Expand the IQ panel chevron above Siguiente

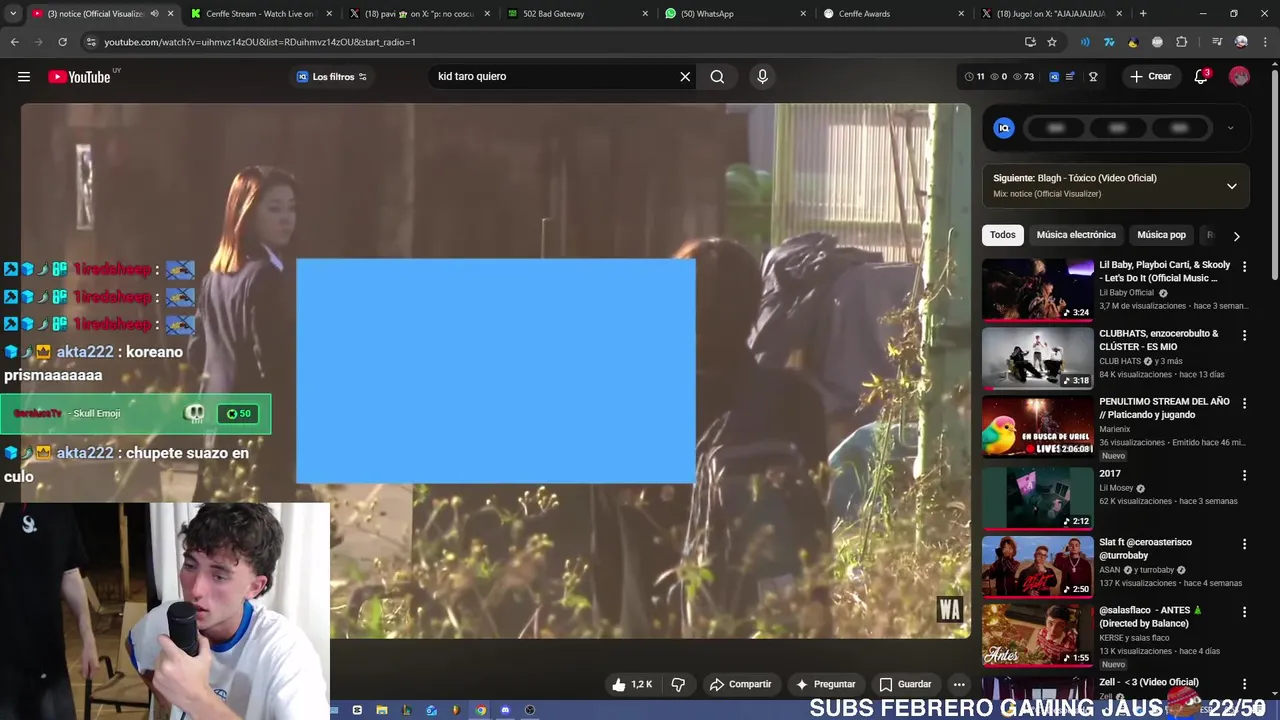(x=1230, y=128)
